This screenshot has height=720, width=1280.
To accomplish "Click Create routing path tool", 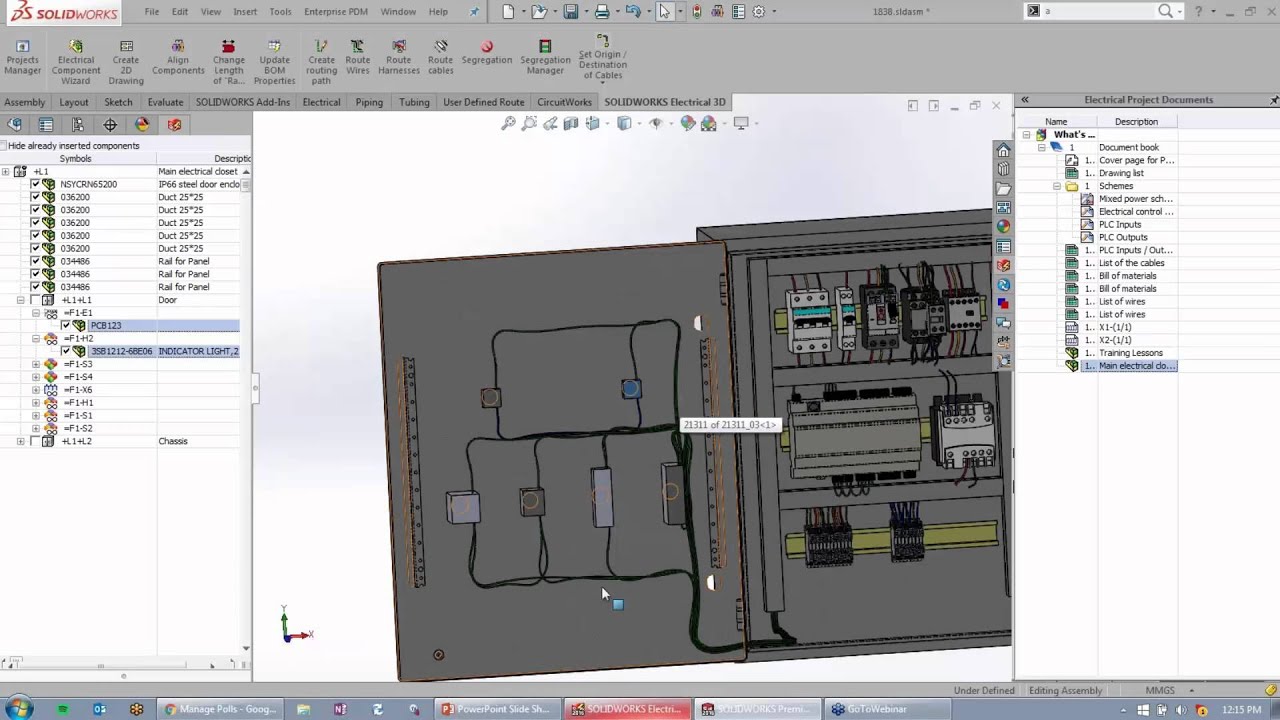I will [x=321, y=63].
